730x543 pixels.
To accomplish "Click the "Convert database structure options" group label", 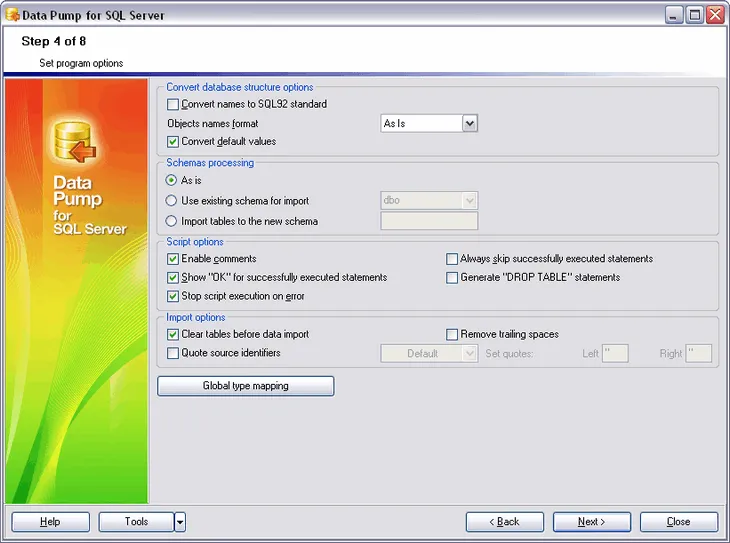I will [x=240, y=87].
